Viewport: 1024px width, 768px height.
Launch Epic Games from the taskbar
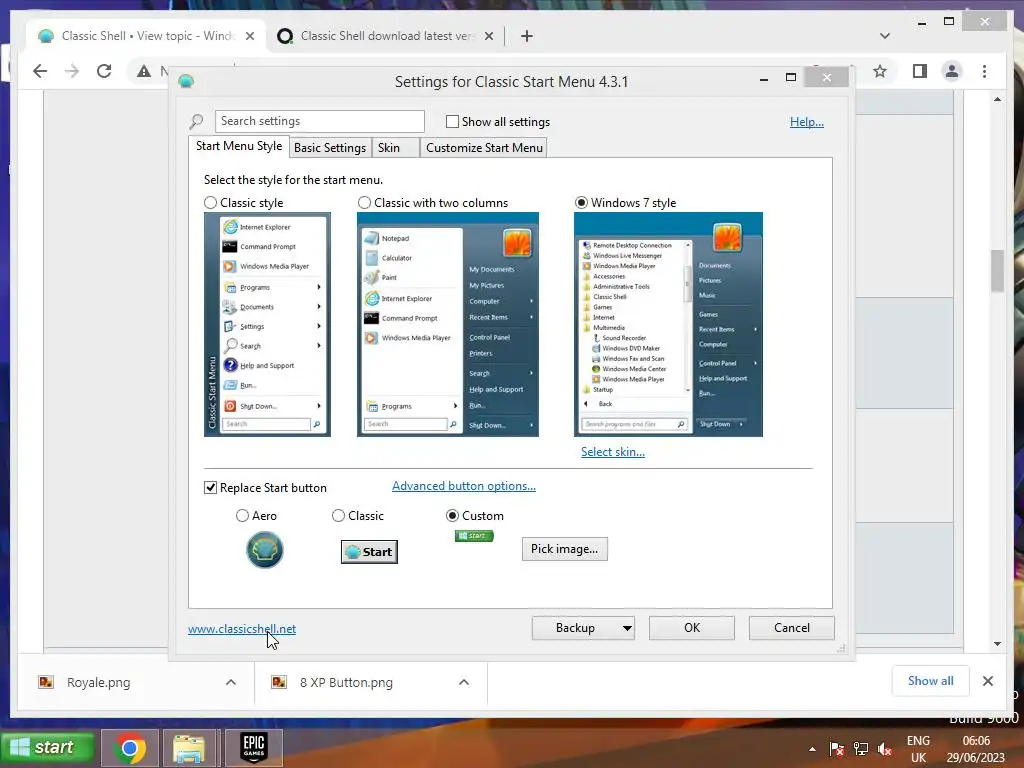click(x=253, y=748)
